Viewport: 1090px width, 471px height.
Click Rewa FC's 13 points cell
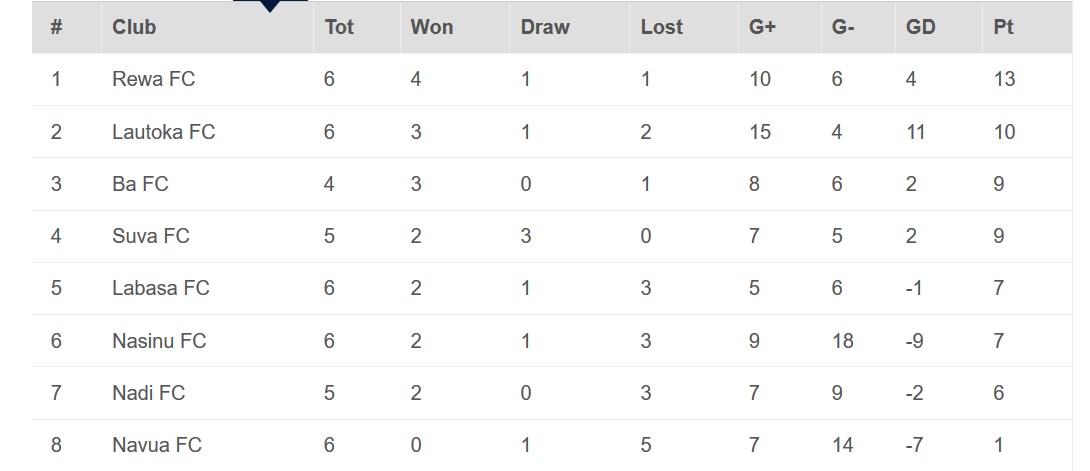pyautogui.click(x=1003, y=79)
